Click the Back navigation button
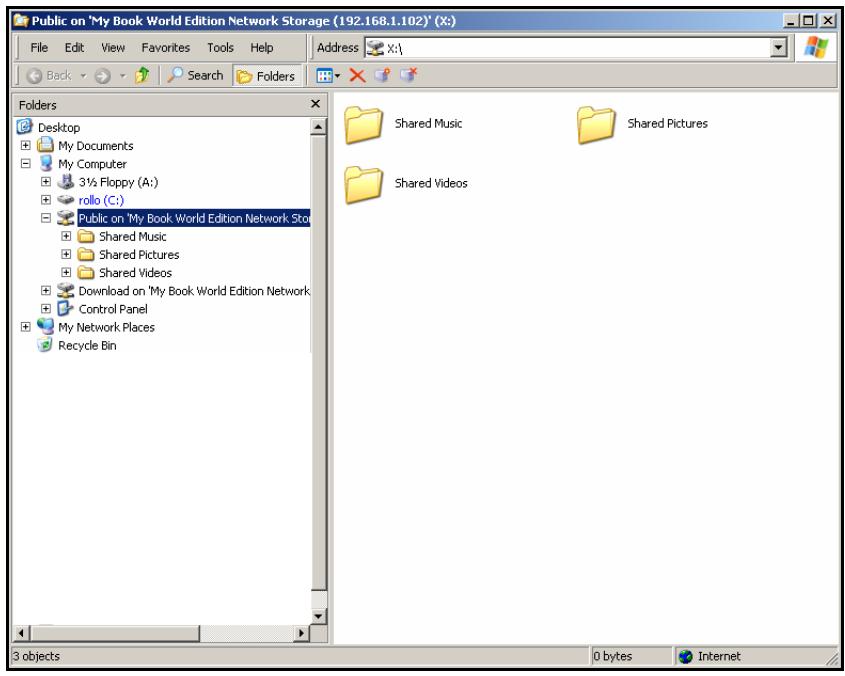 [x=49, y=76]
